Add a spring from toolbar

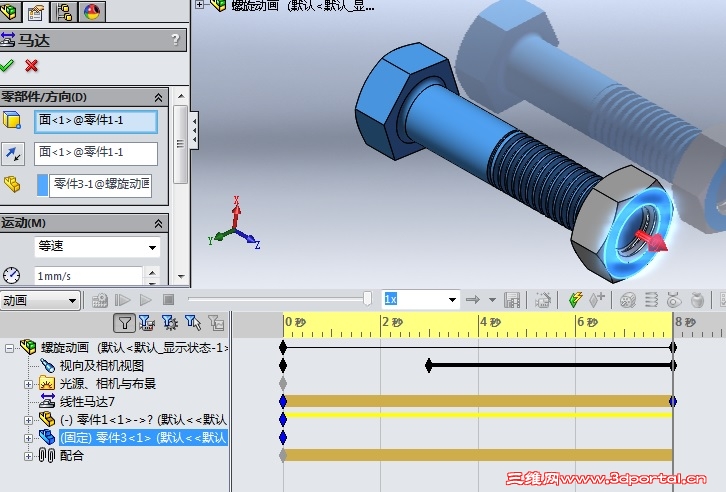[651, 300]
